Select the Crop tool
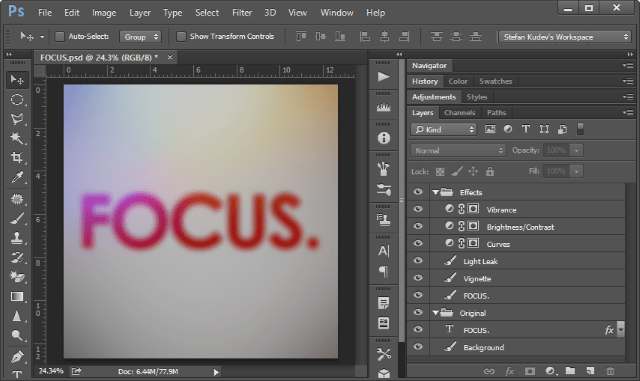640x381 pixels. (x=17, y=158)
